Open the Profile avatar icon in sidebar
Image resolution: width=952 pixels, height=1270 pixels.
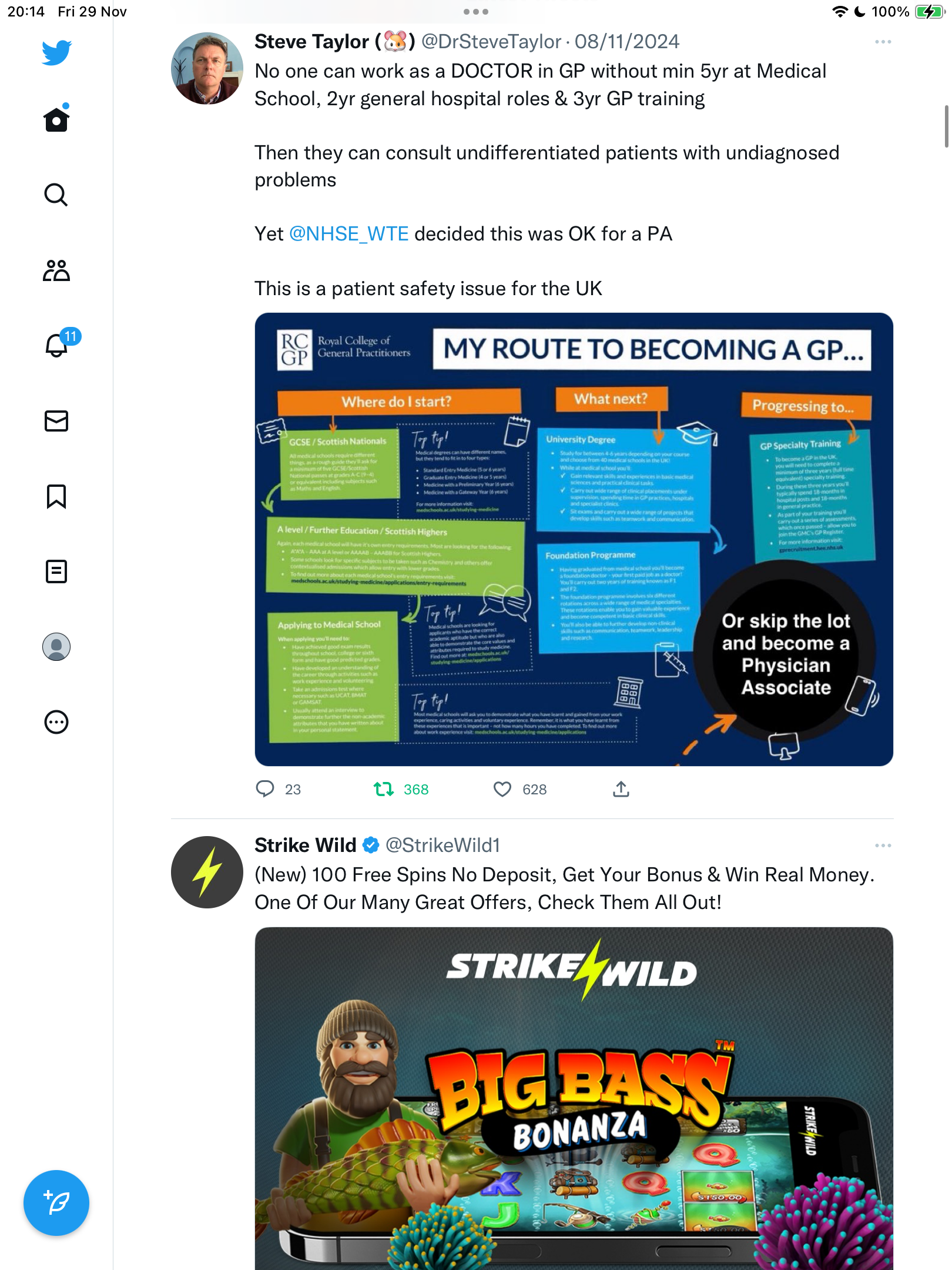[x=56, y=647]
